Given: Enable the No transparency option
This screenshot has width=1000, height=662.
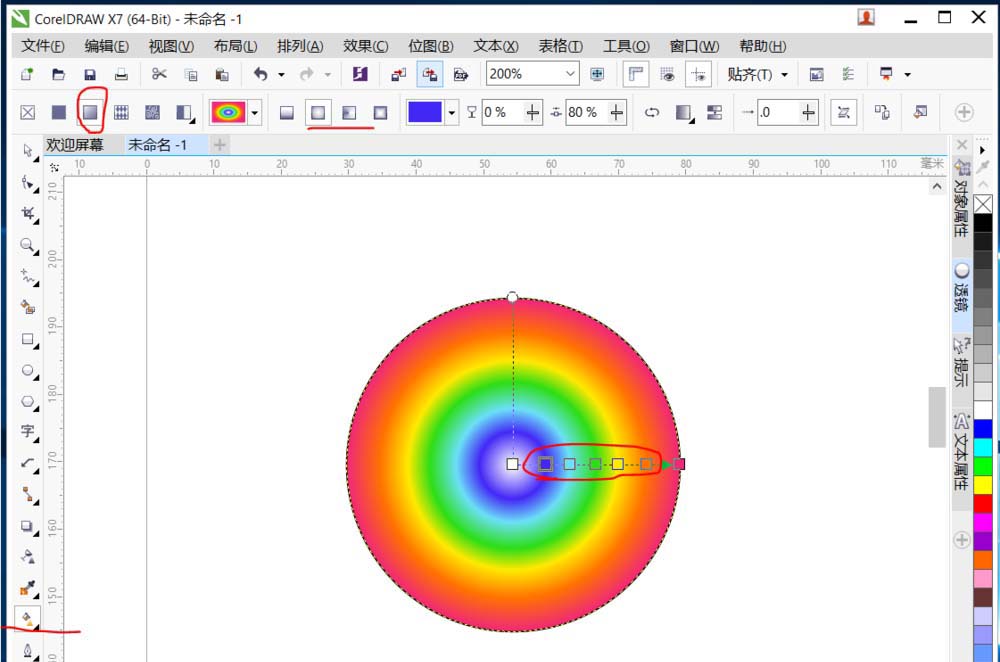Looking at the screenshot, I should click(x=25, y=112).
